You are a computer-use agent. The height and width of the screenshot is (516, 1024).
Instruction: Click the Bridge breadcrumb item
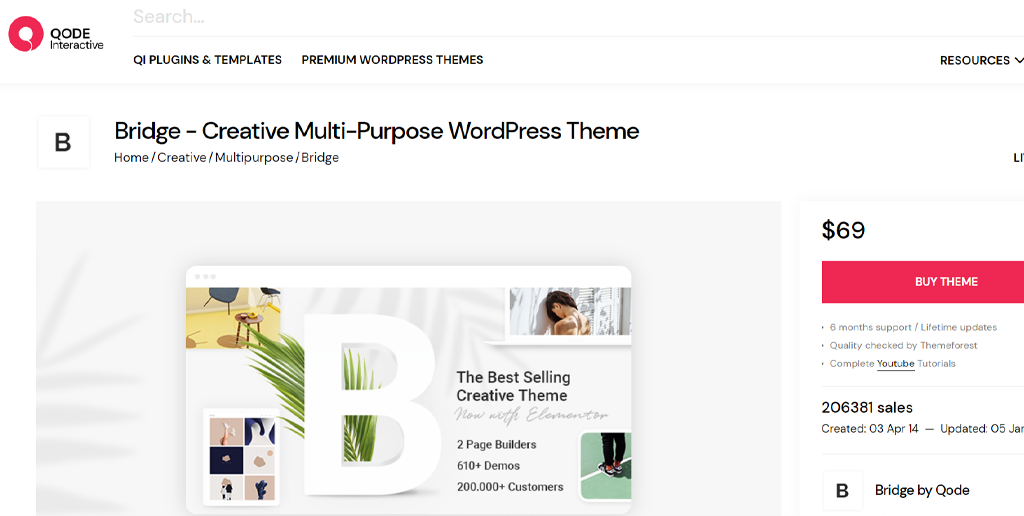point(320,157)
